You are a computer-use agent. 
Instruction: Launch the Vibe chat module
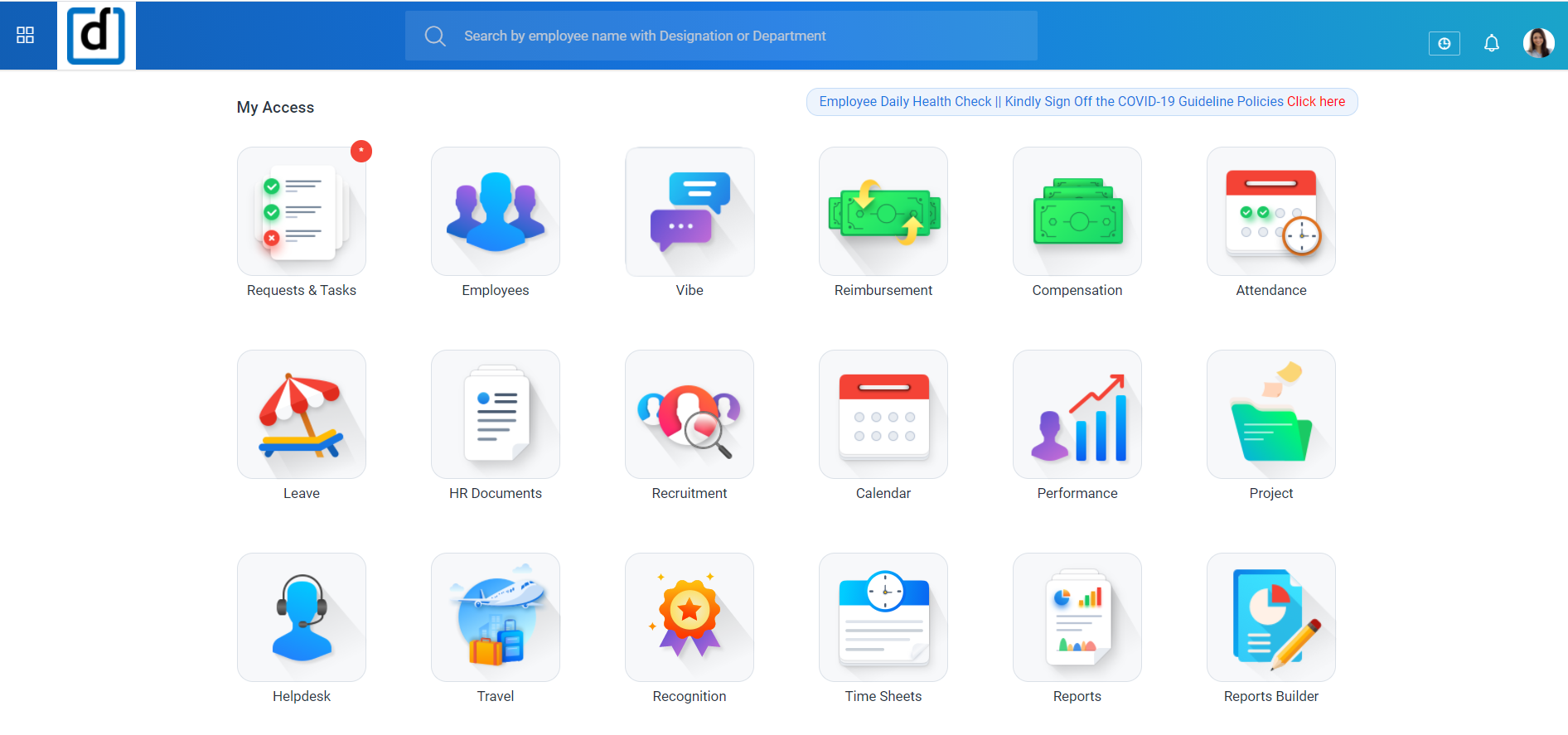690,212
